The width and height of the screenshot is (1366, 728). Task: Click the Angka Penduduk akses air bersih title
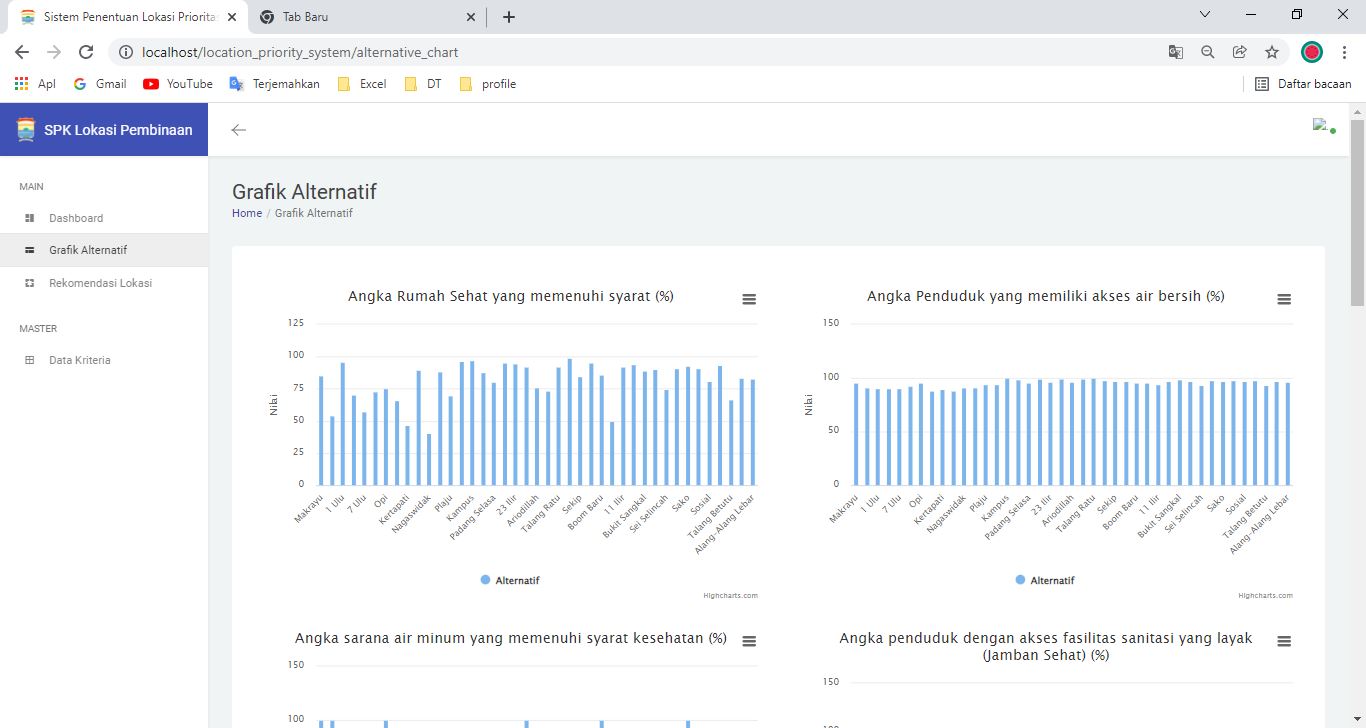(x=1046, y=296)
